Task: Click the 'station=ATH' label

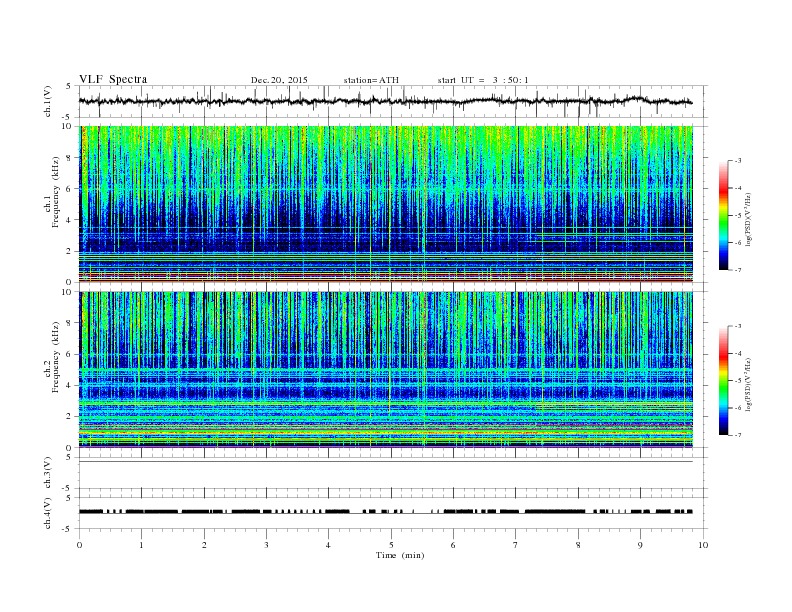Action: [371, 80]
